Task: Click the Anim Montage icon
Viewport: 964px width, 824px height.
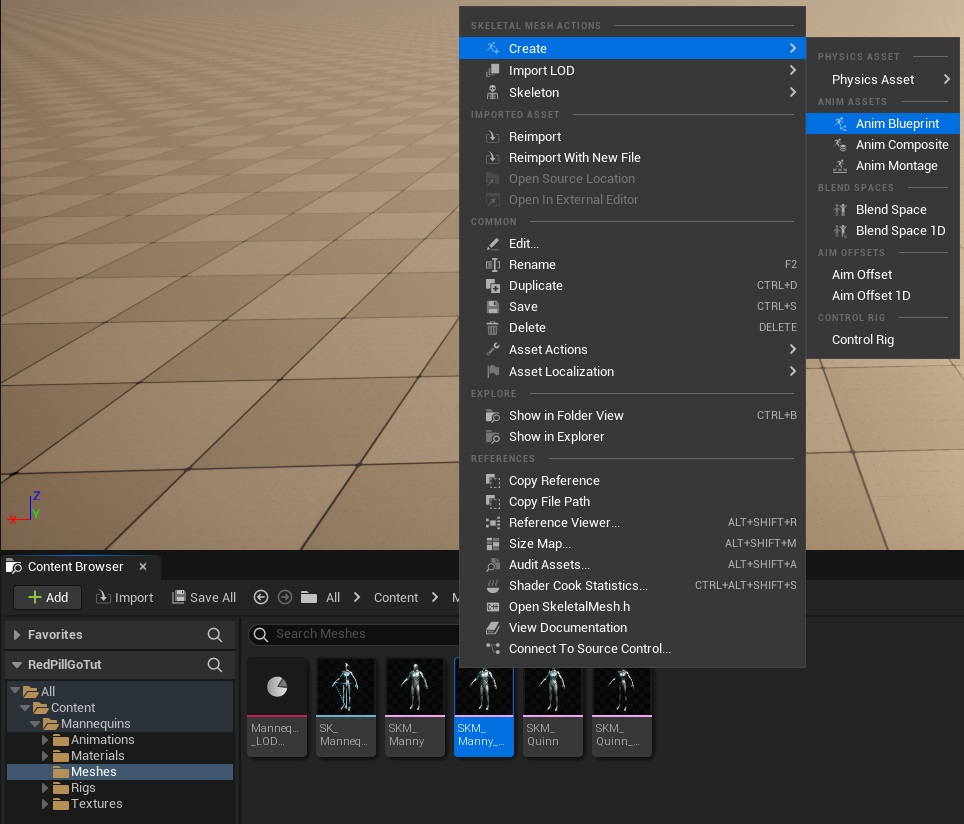Action: click(x=840, y=166)
